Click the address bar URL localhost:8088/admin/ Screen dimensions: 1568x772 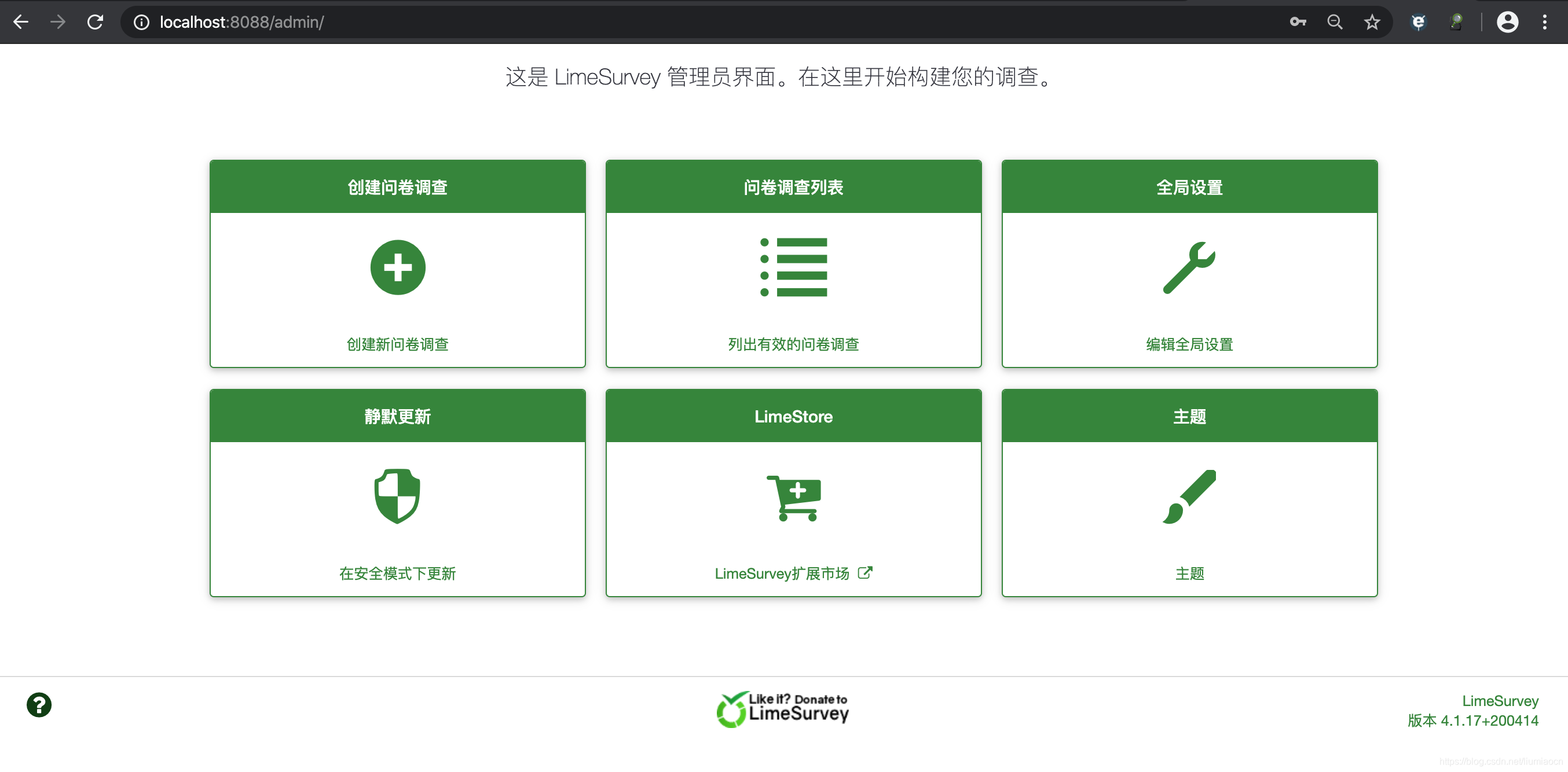pos(241,23)
